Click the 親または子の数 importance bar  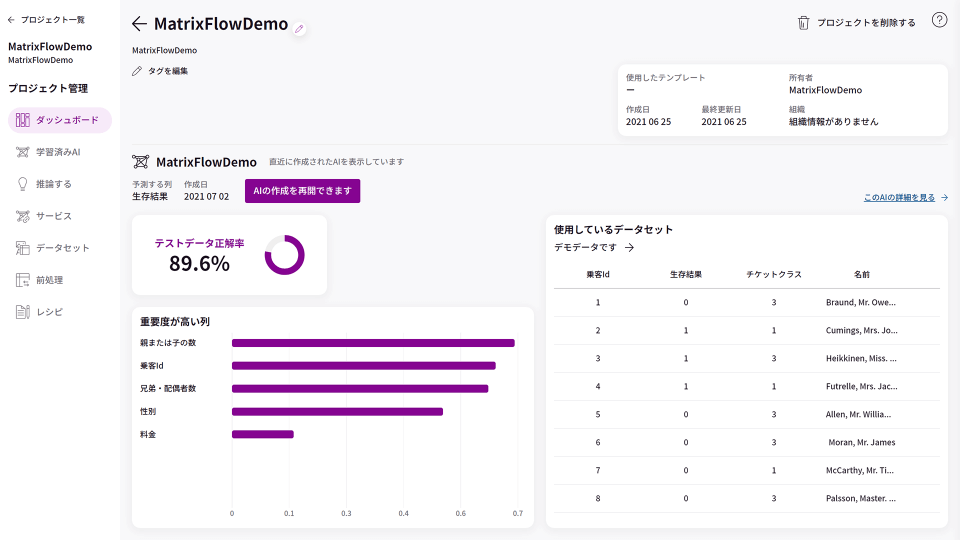373,343
